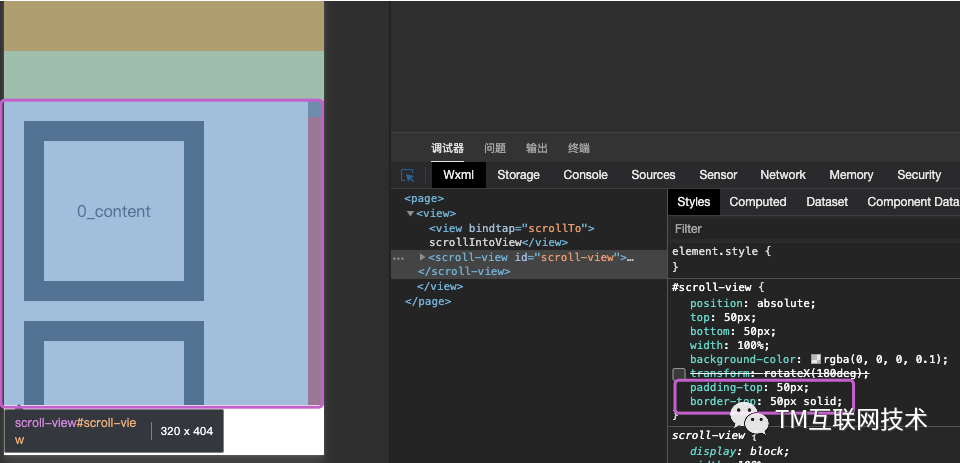This screenshot has height=463, width=960.
Task: Activate the element inspector picker icon
Action: tap(407, 175)
